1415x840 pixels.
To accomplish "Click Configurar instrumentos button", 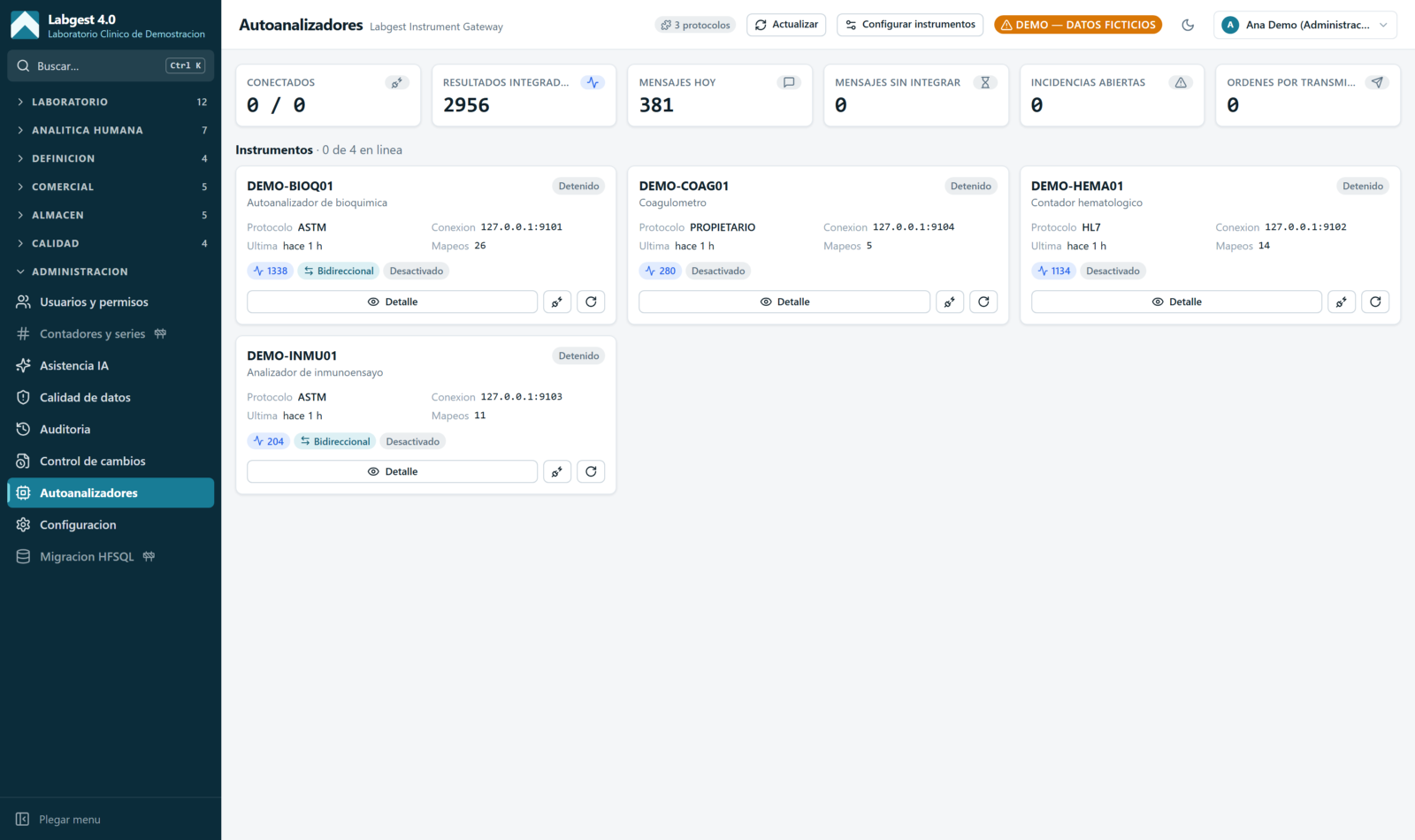I will 910,25.
